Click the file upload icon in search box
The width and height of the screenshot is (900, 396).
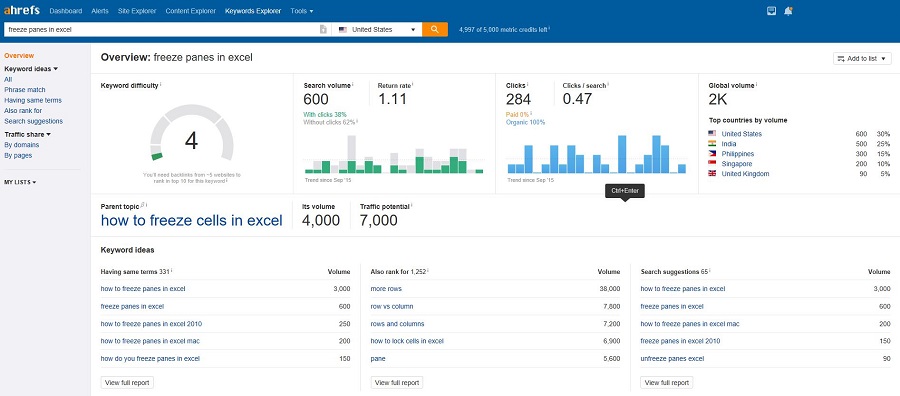point(323,29)
